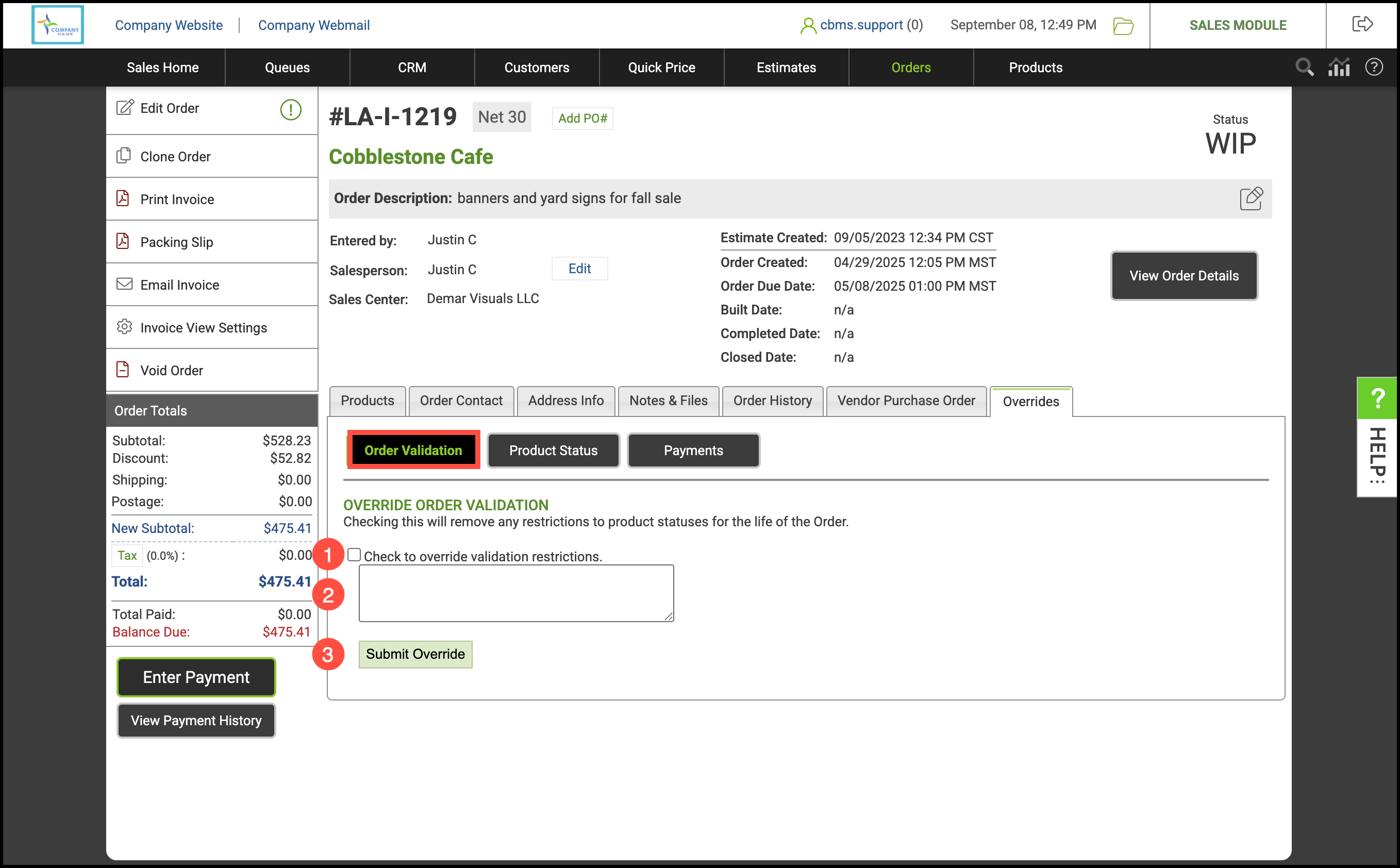Open the Estimates menu
The width and height of the screenshot is (1400, 868).
pyautogui.click(x=786, y=67)
